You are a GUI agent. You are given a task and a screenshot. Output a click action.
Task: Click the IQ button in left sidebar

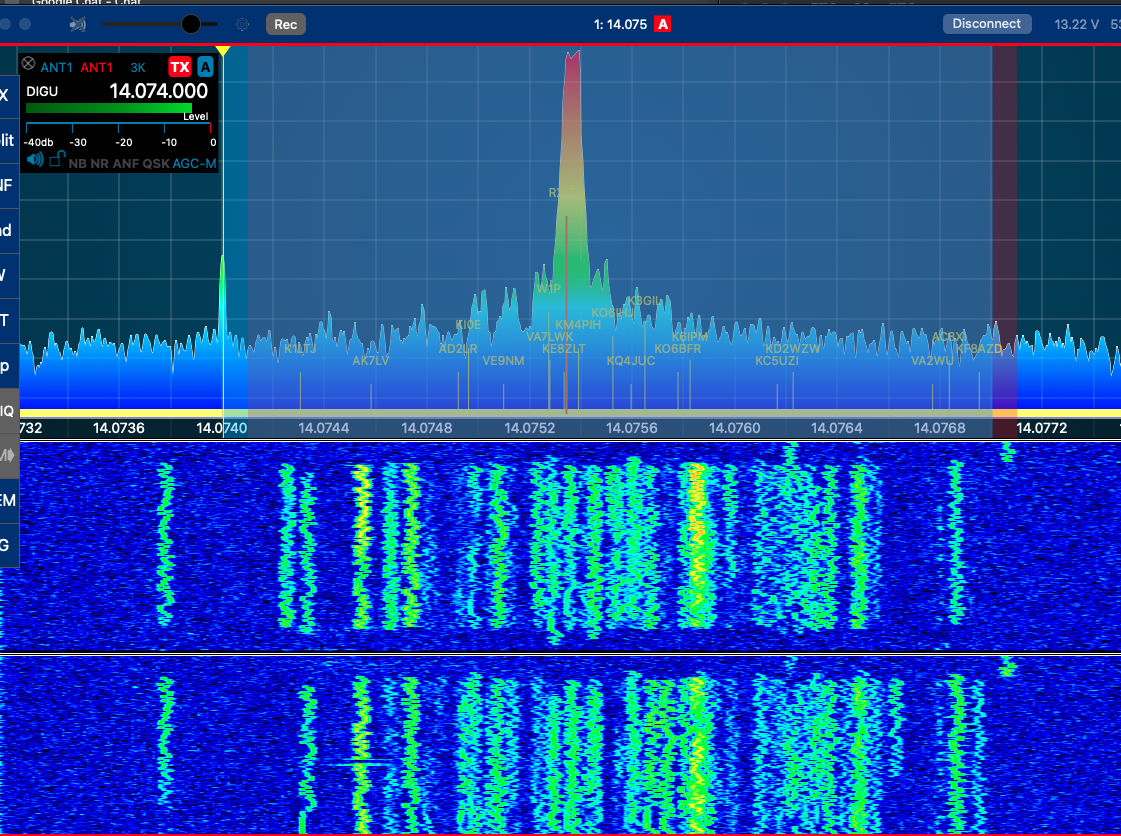click(x=9, y=410)
